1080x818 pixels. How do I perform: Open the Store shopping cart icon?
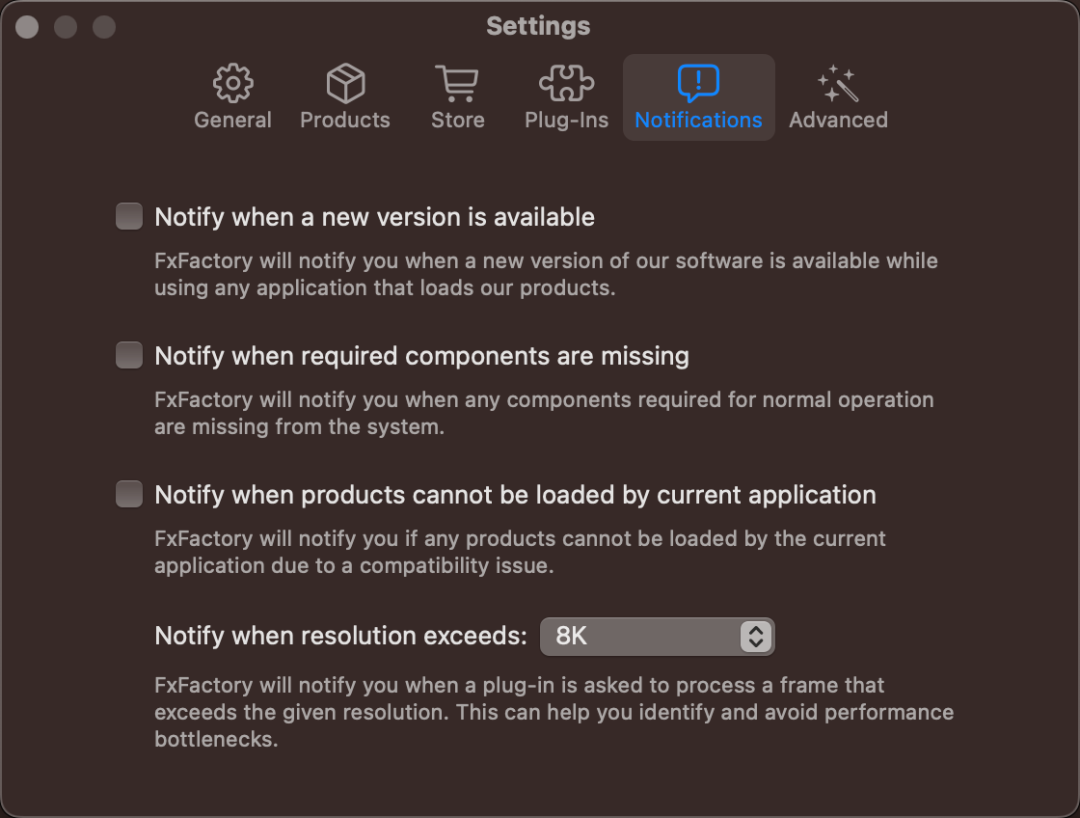click(457, 83)
